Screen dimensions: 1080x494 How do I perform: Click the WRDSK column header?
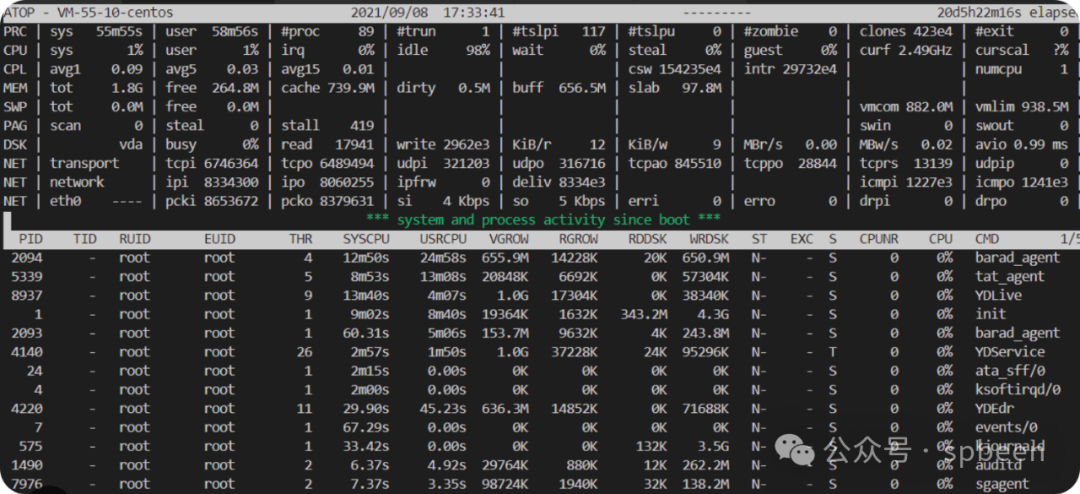coord(709,239)
